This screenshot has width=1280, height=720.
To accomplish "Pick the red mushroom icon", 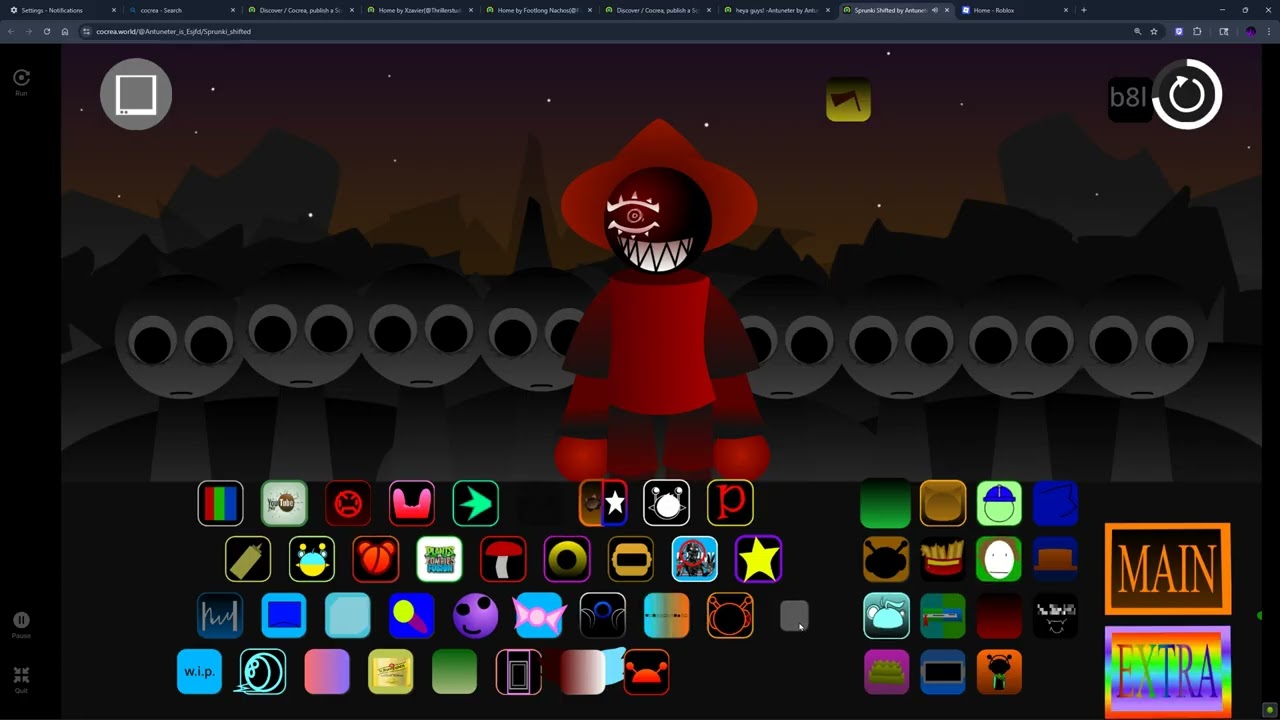I will click(x=503, y=559).
